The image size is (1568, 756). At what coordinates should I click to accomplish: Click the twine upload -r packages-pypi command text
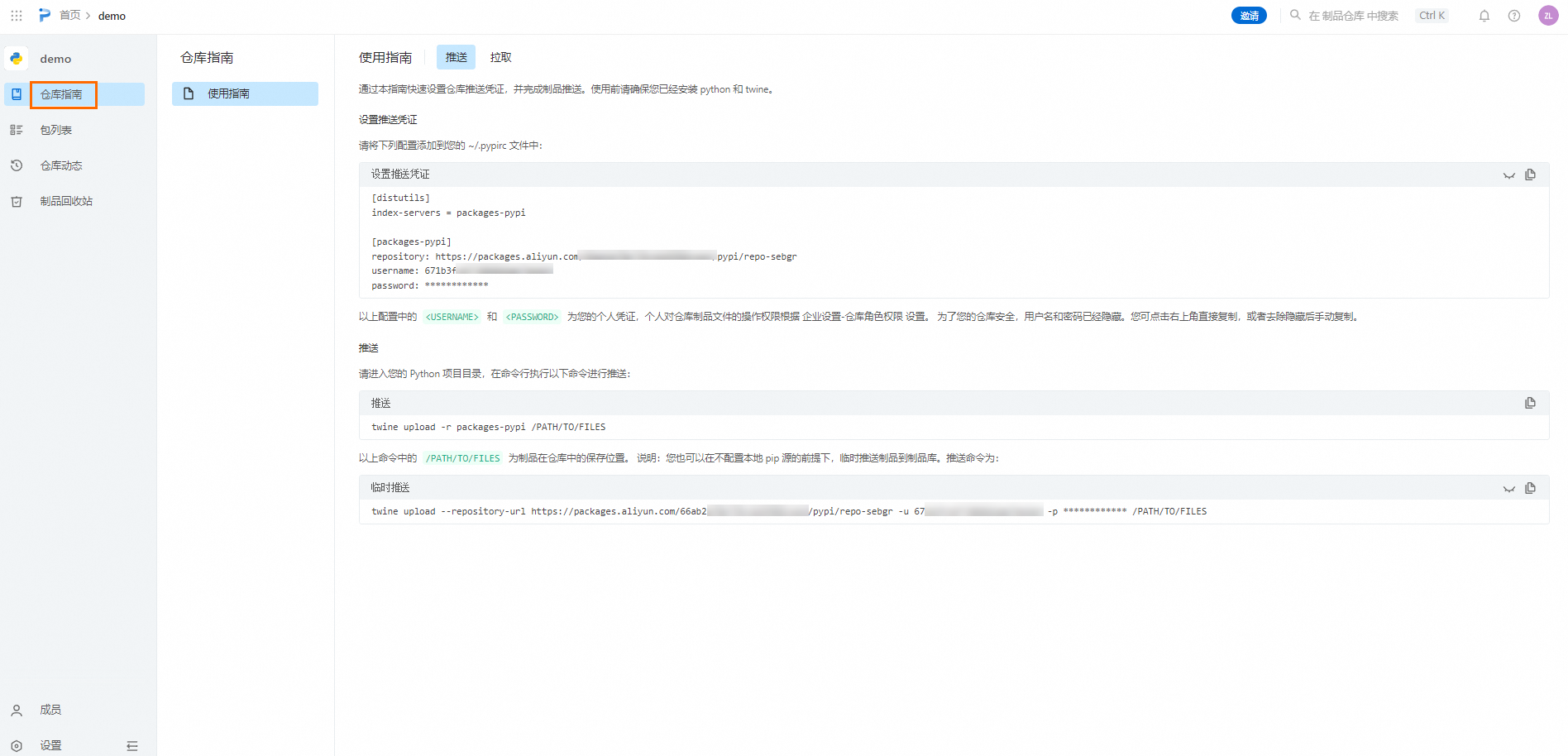point(488,427)
